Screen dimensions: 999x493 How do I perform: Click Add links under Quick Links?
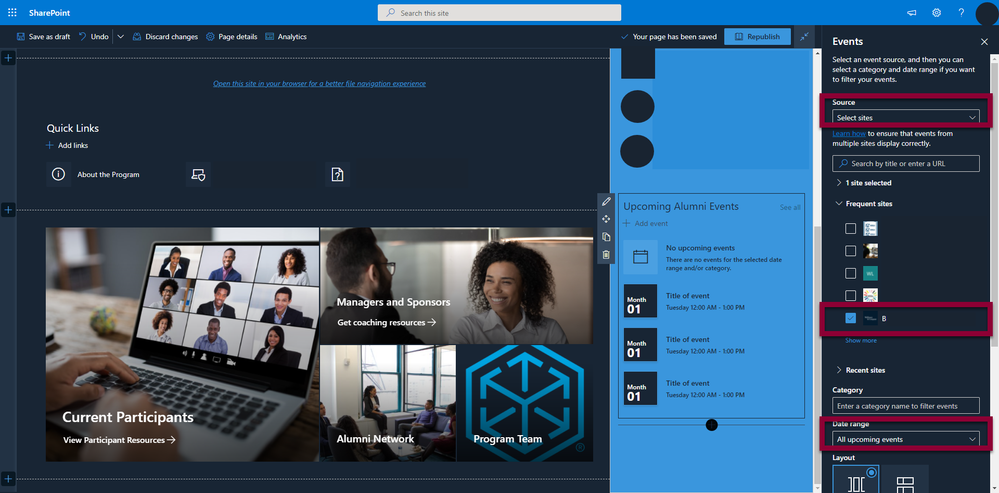(x=67, y=145)
